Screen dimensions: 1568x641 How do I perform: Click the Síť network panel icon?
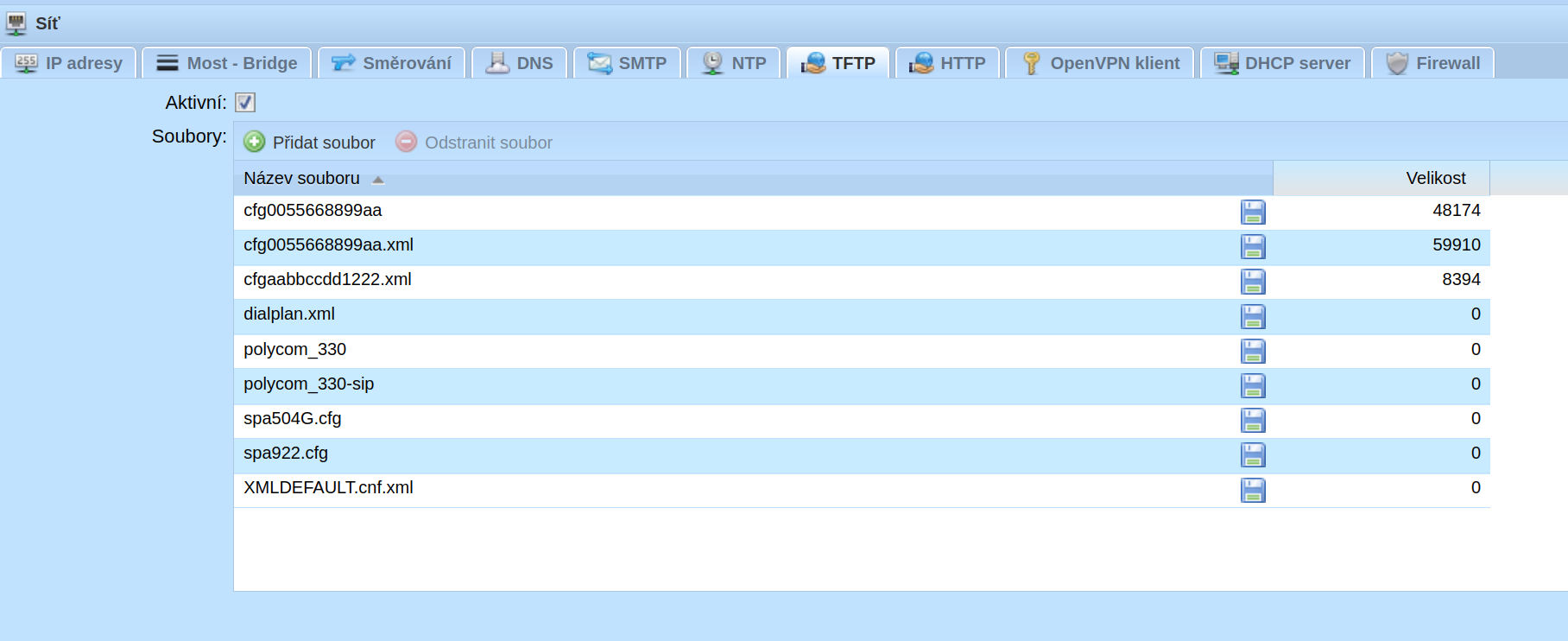coord(16,23)
